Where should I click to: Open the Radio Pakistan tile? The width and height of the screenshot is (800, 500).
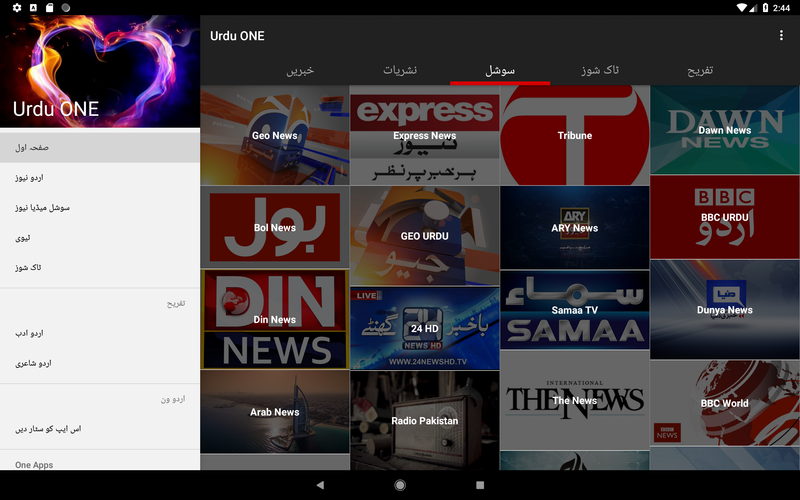424,420
